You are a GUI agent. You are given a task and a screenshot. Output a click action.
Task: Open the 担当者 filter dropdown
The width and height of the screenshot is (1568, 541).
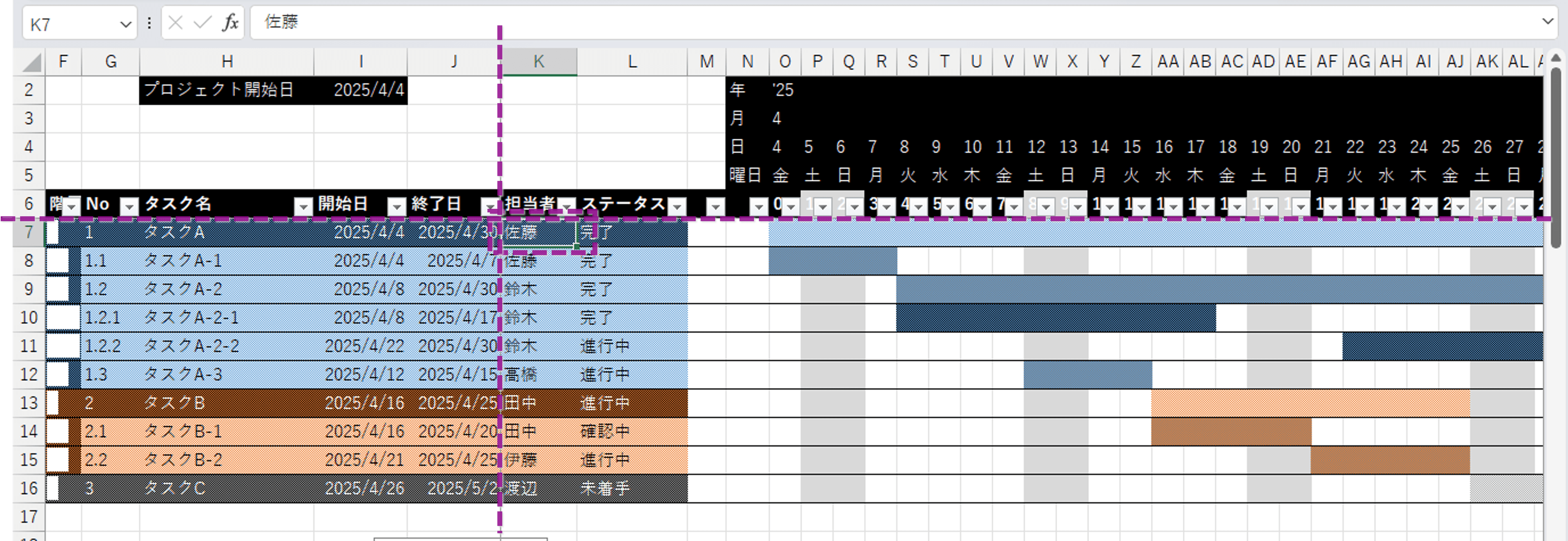point(567,206)
